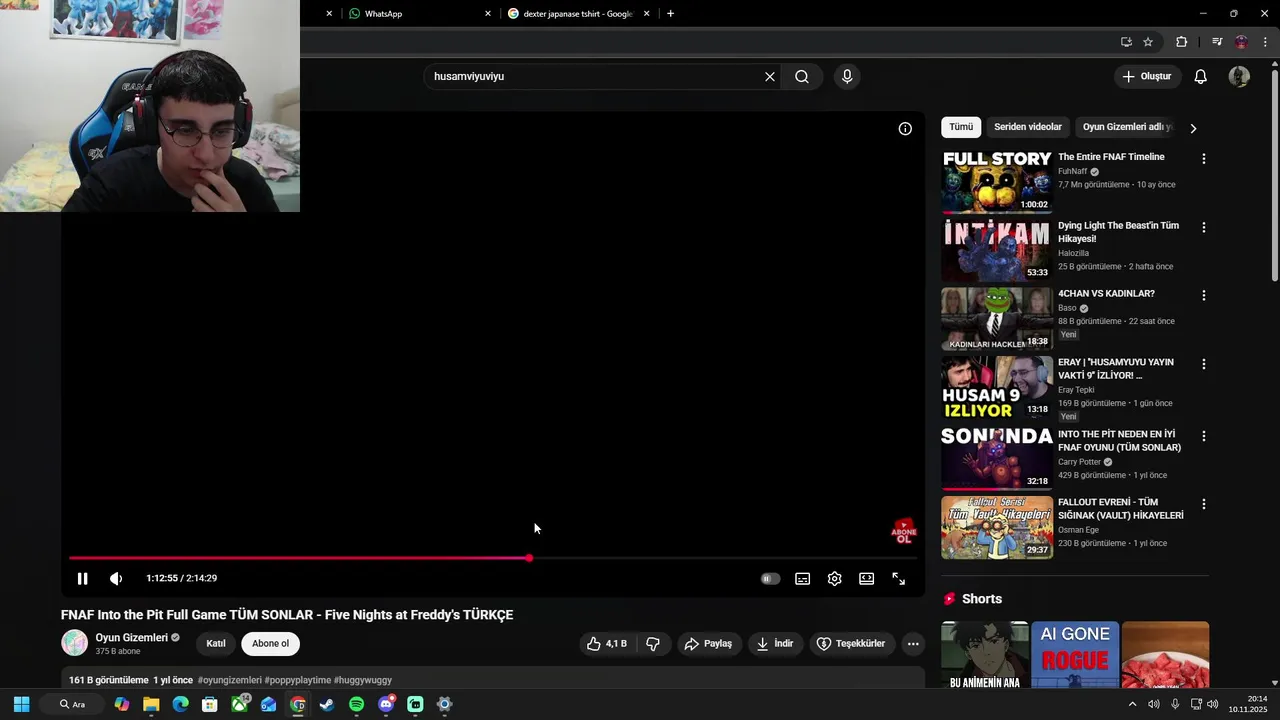Open Steam from the taskbar
Screen dimensions: 1280x720
tap(327, 704)
